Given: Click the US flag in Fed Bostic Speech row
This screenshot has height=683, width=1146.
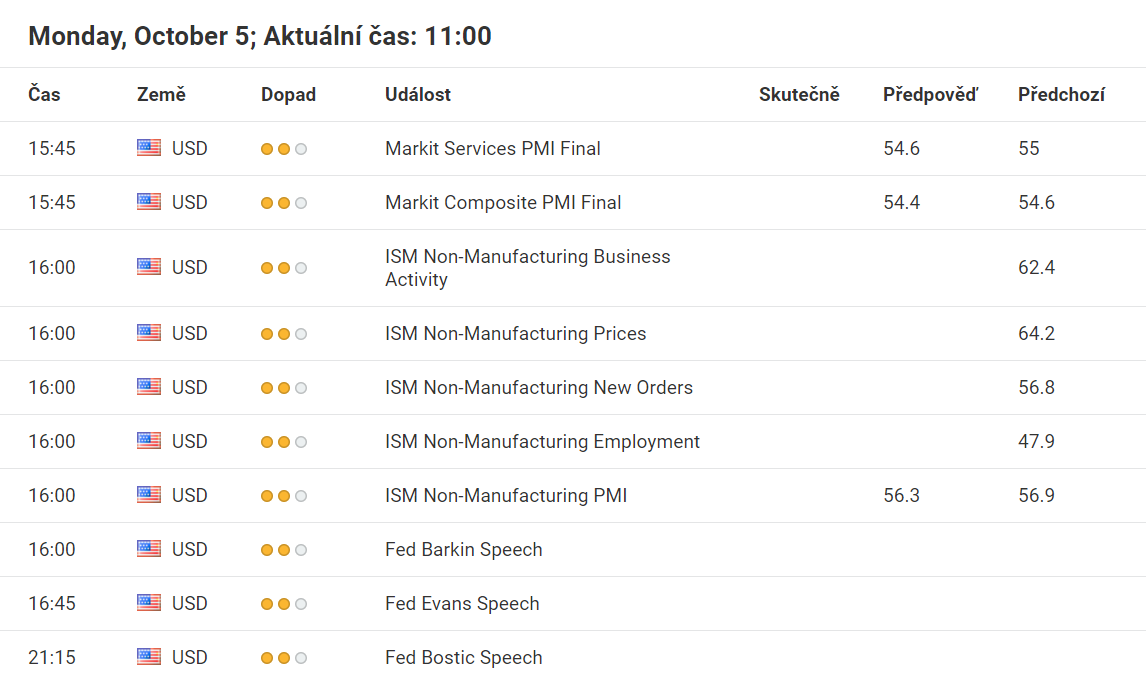Looking at the screenshot, I should 149,657.
